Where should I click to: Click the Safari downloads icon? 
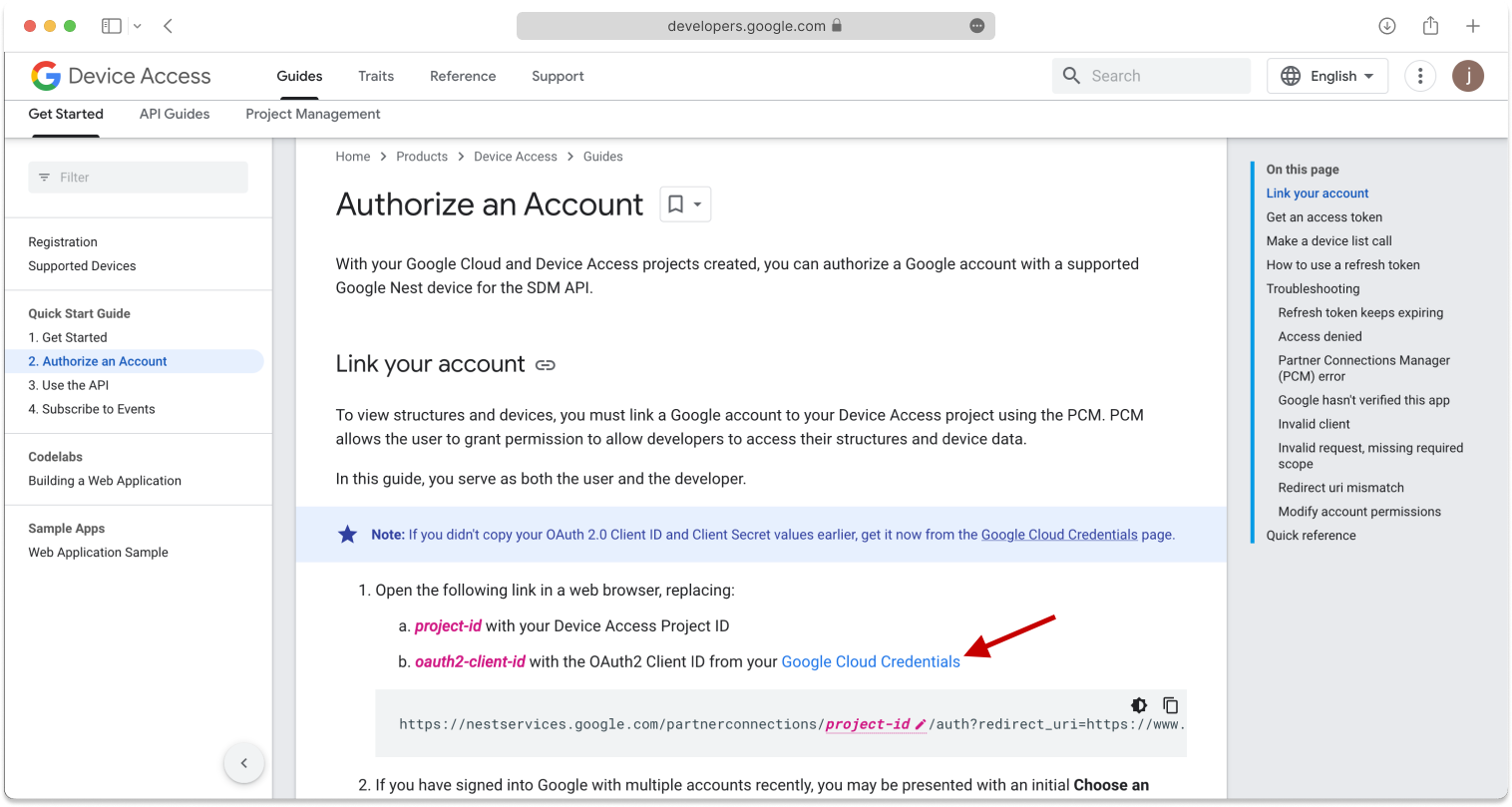pyautogui.click(x=1387, y=25)
